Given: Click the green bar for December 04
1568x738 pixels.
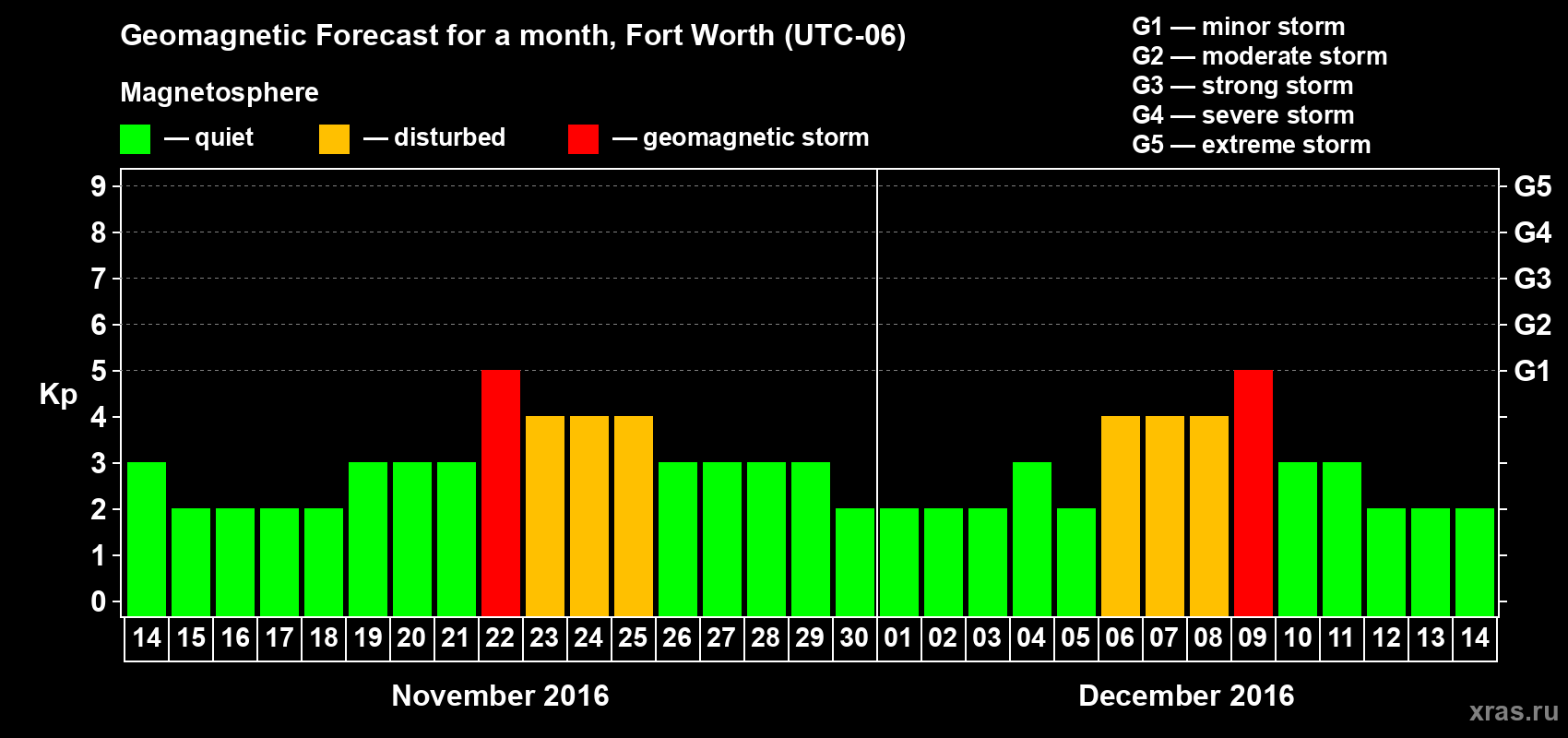Looking at the screenshot, I should tap(1032, 539).
